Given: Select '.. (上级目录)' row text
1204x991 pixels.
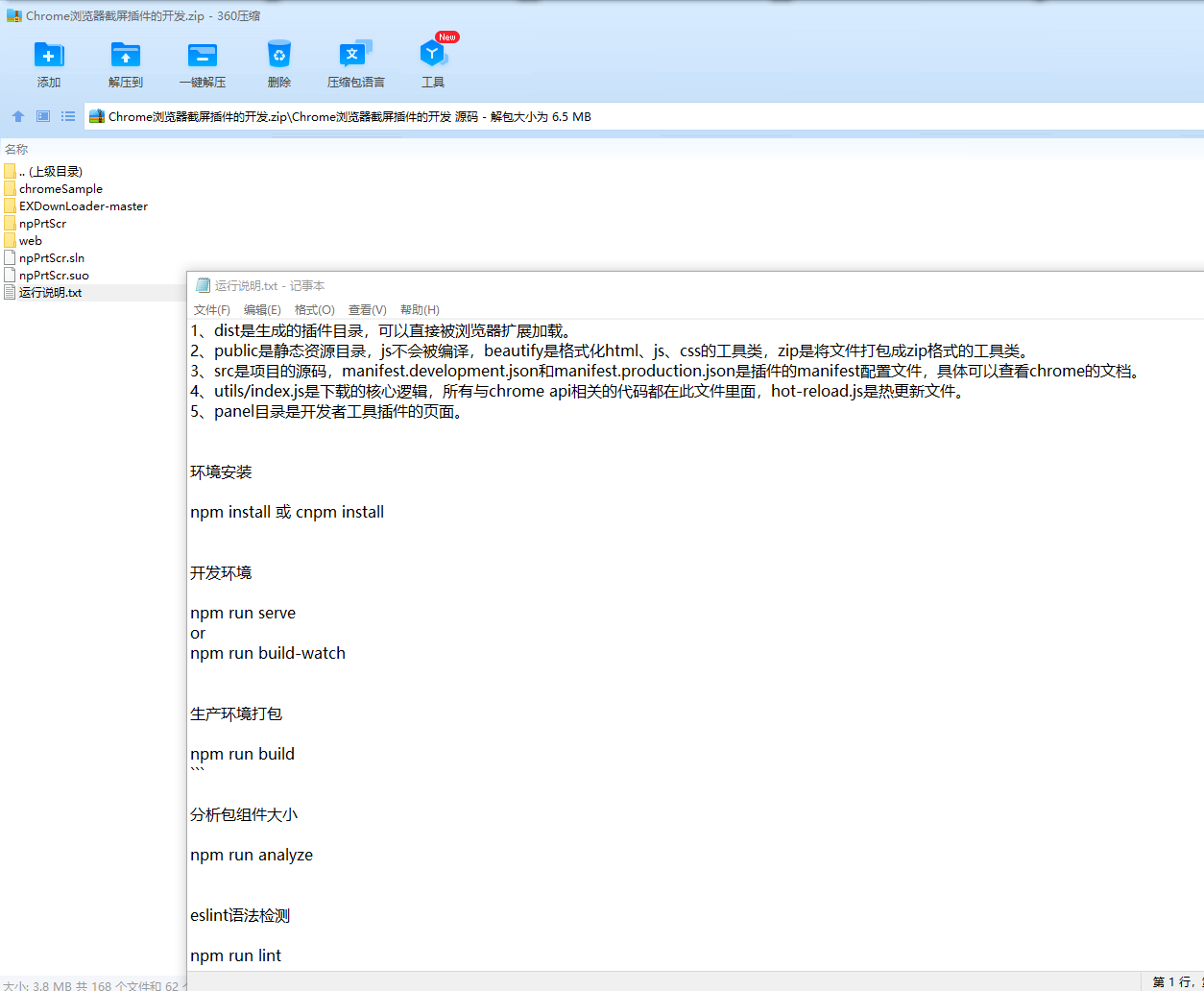Looking at the screenshot, I should (x=51, y=171).
